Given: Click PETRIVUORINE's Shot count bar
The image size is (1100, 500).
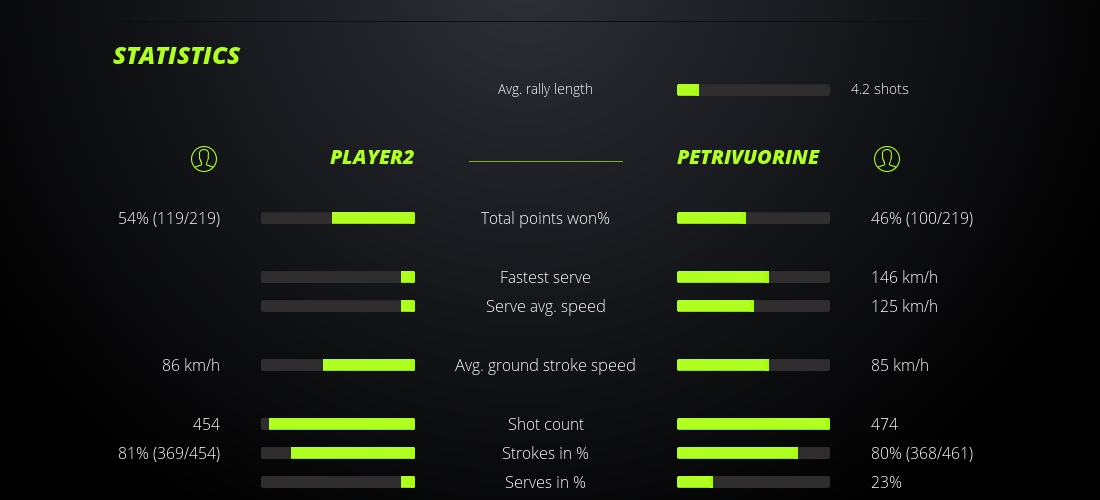Looking at the screenshot, I should pos(753,424).
